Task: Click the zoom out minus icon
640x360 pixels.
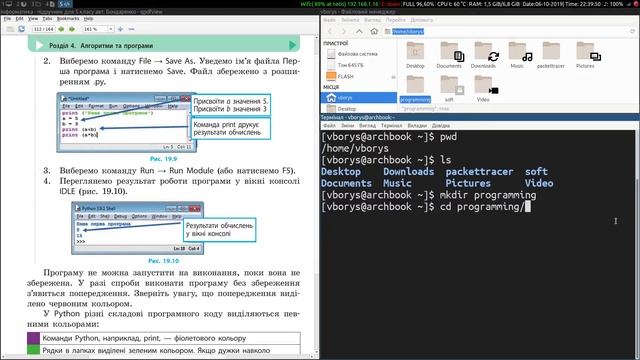Action: (131, 29)
